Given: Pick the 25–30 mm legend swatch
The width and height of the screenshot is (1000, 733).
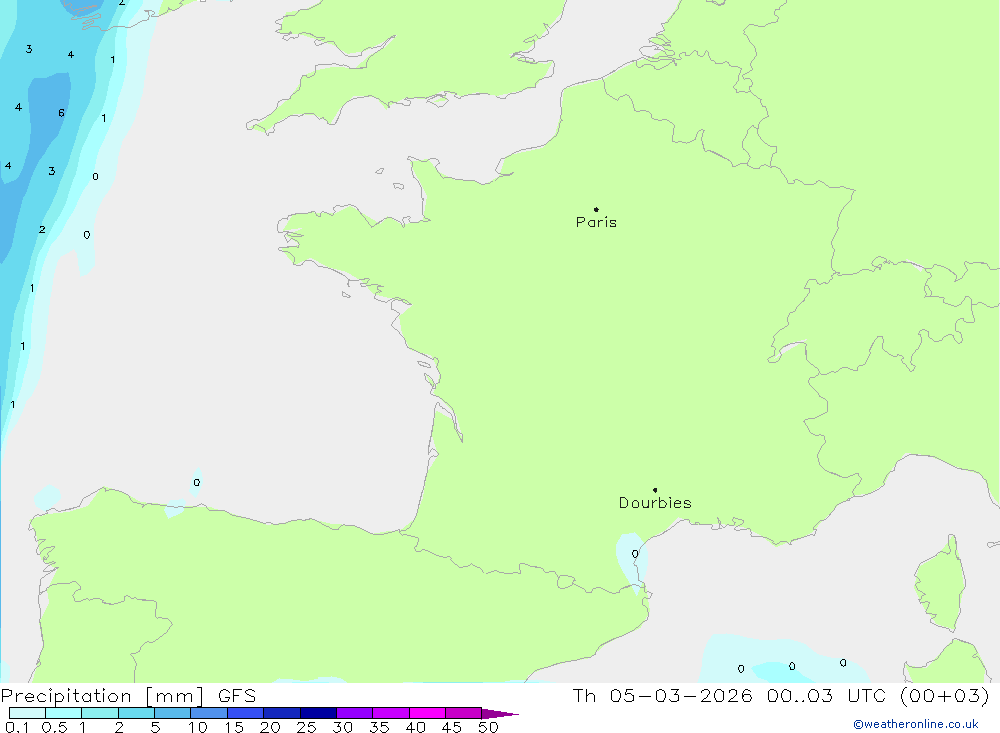Looking at the screenshot, I should click(x=318, y=713).
